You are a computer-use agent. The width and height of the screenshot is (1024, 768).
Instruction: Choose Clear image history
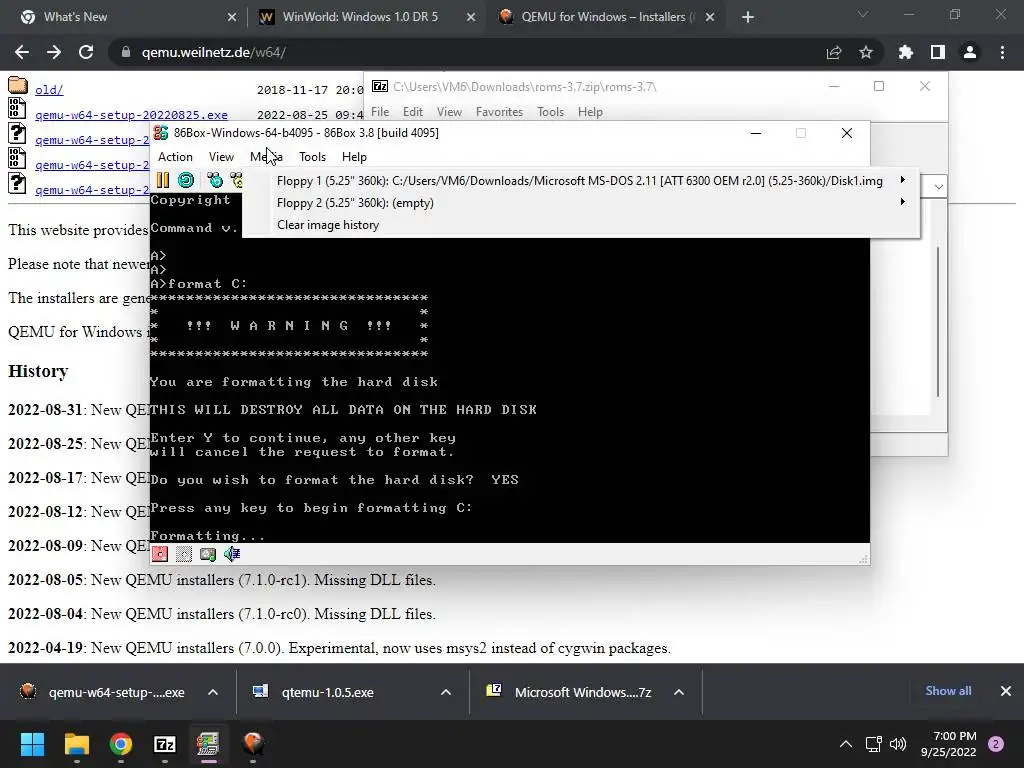[x=581, y=225]
